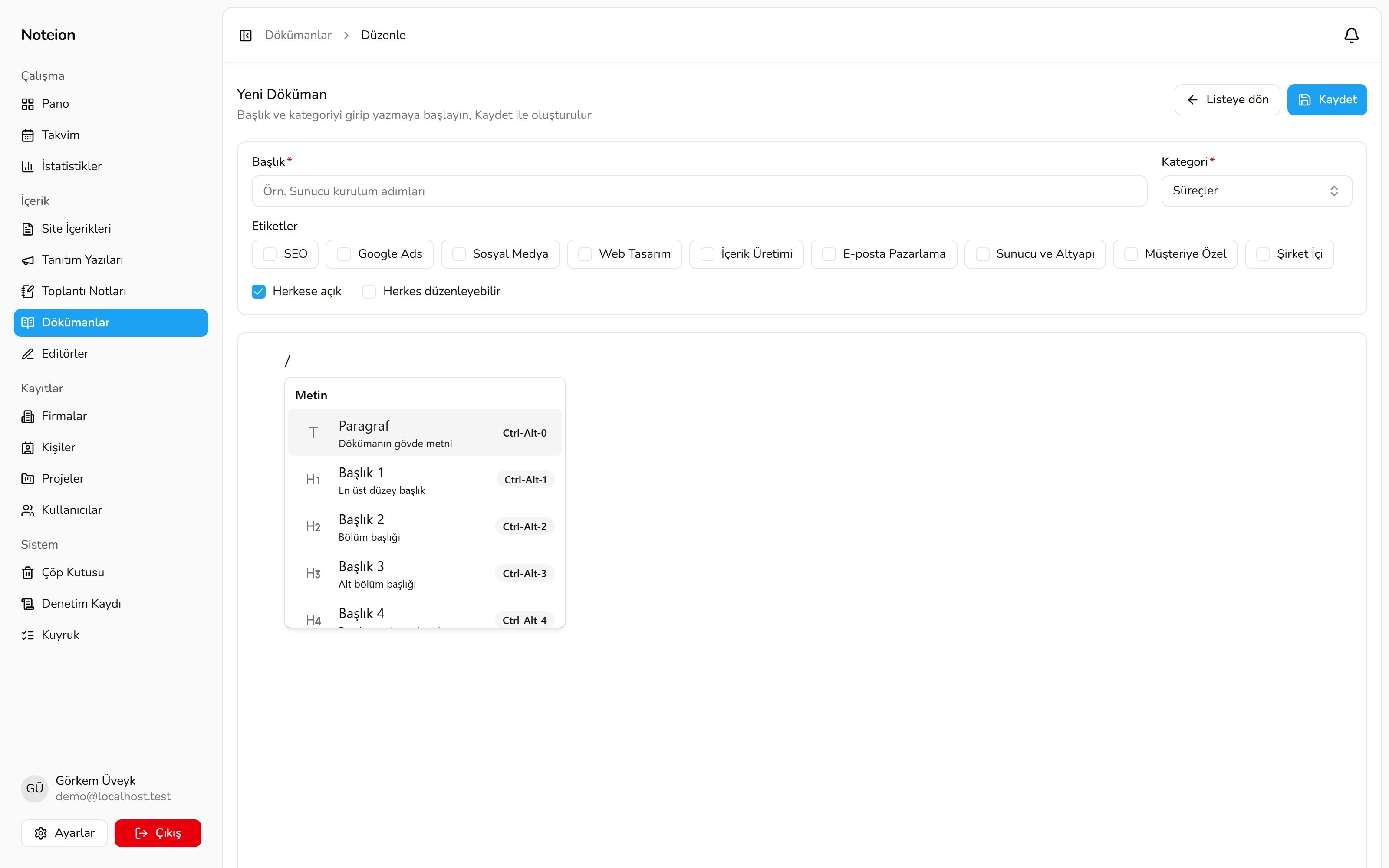Click the Çöp Kutusu trash icon

coord(27,573)
